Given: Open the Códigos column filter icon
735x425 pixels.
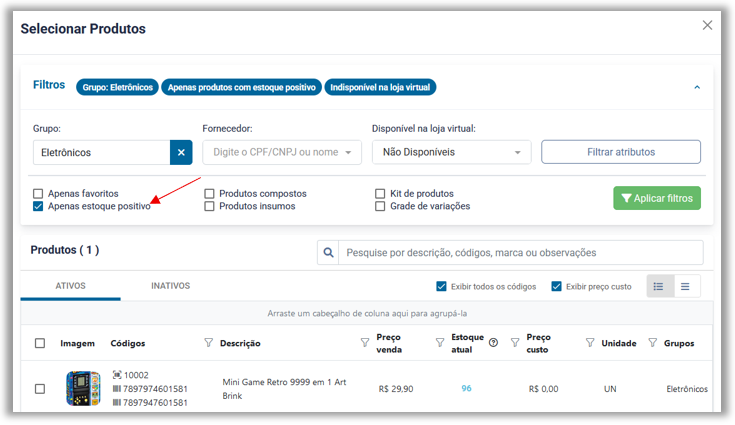Looking at the screenshot, I should (x=208, y=343).
